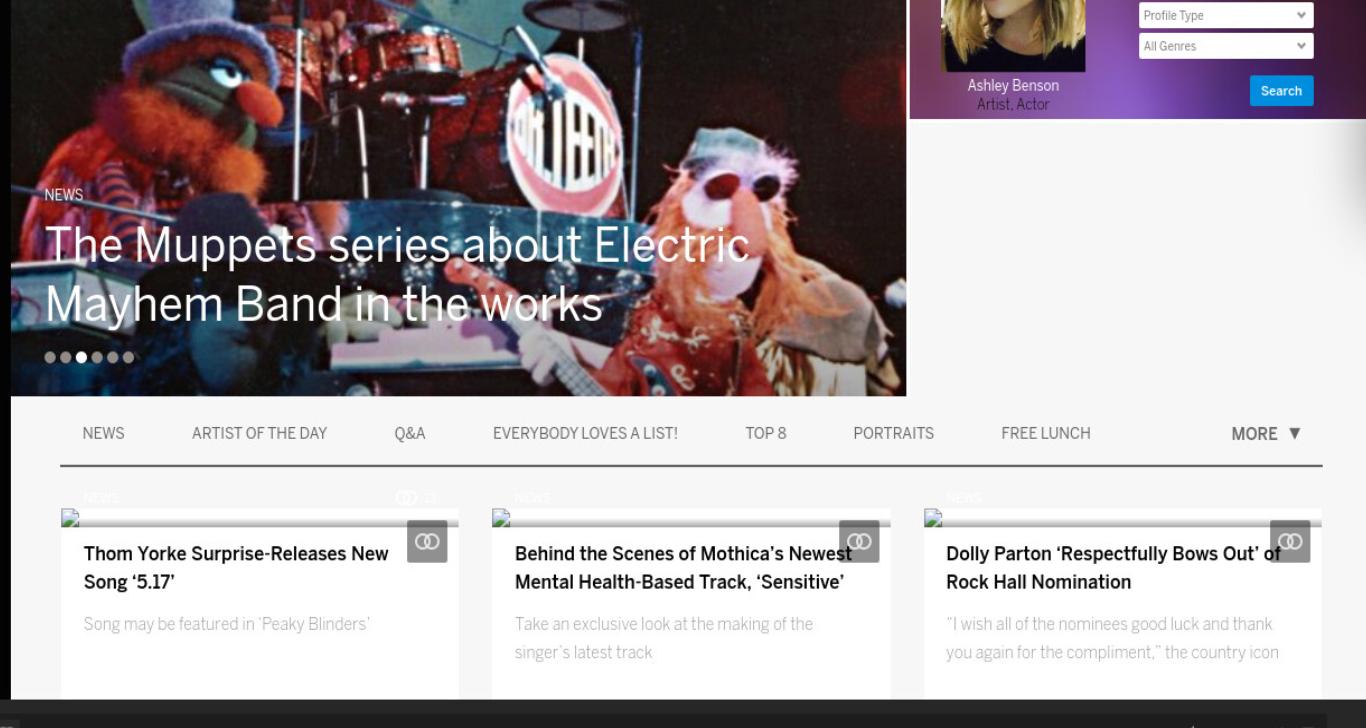Screen dimensions: 1366x728
Task: Open the Profile Type dropdown
Action: 1226,15
